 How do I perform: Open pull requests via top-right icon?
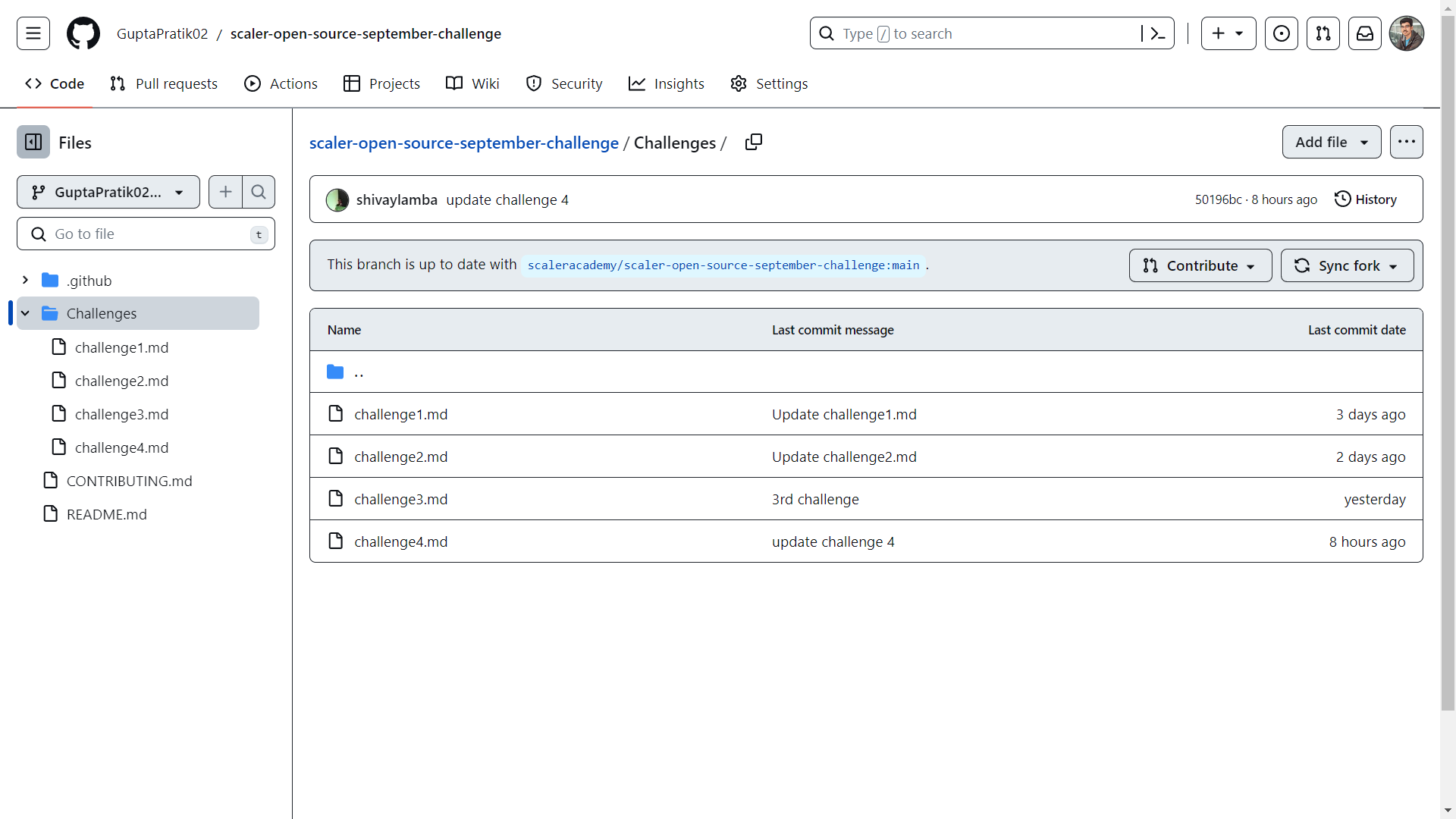(1323, 33)
